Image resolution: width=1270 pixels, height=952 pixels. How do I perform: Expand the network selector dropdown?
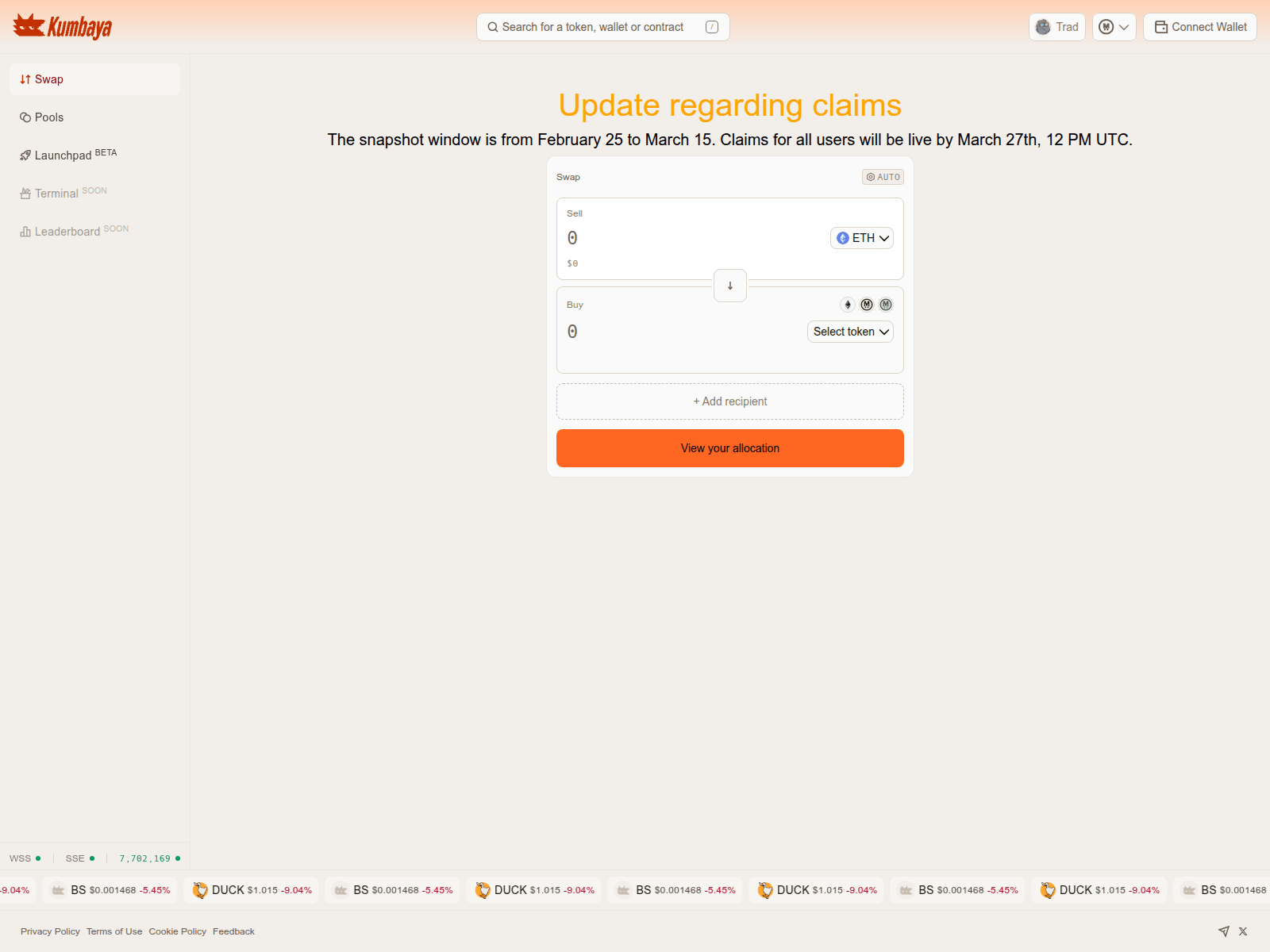(x=1114, y=27)
